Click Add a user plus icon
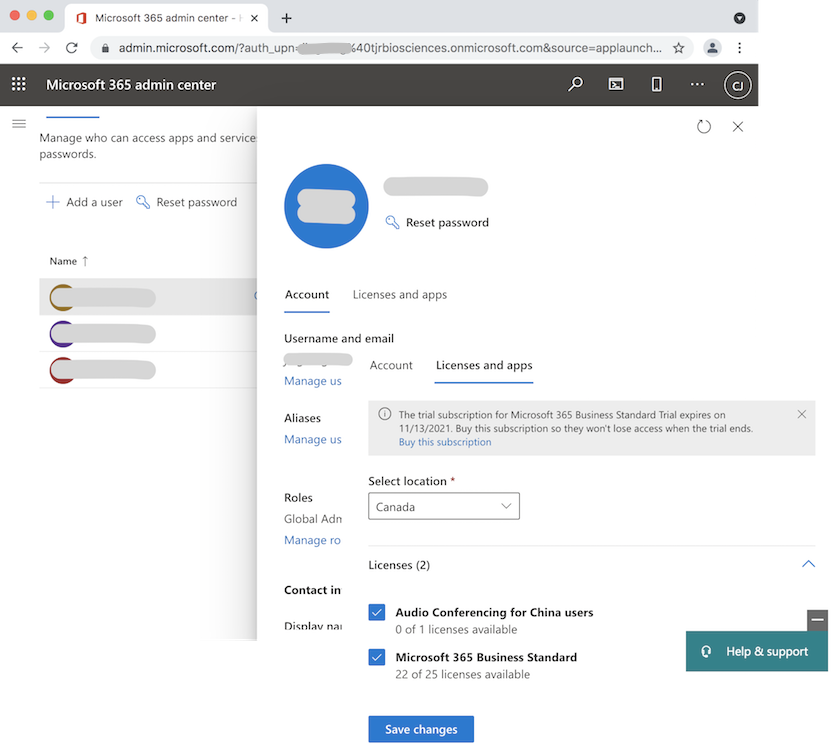 [50, 201]
